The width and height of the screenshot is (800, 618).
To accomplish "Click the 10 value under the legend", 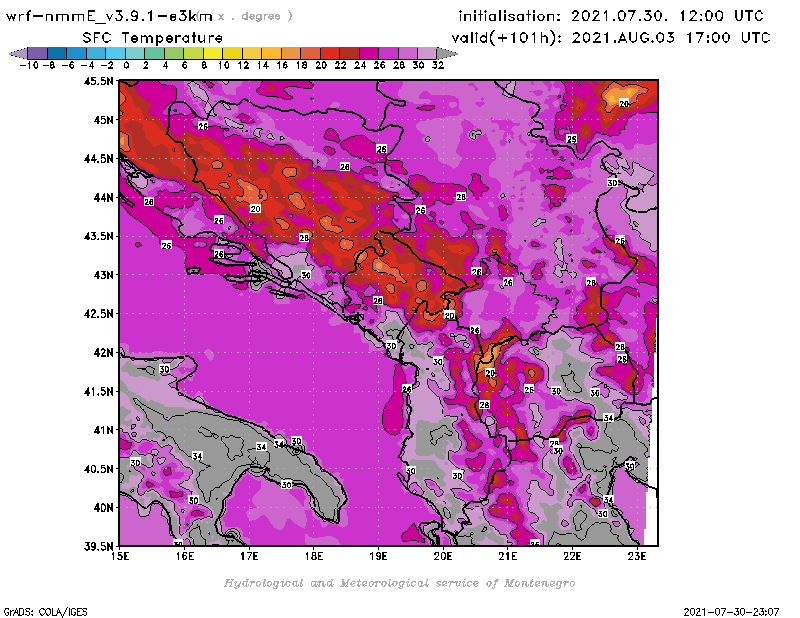I will [223, 65].
